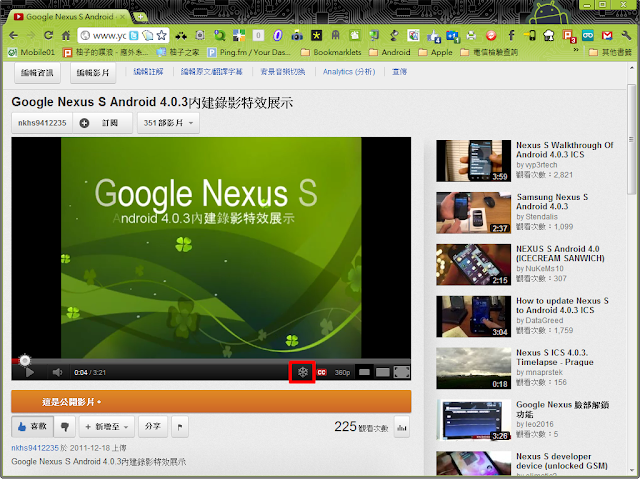Click the address bar URL field
Screen dimensions: 640x480
pyautogui.click(x=109, y=36)
